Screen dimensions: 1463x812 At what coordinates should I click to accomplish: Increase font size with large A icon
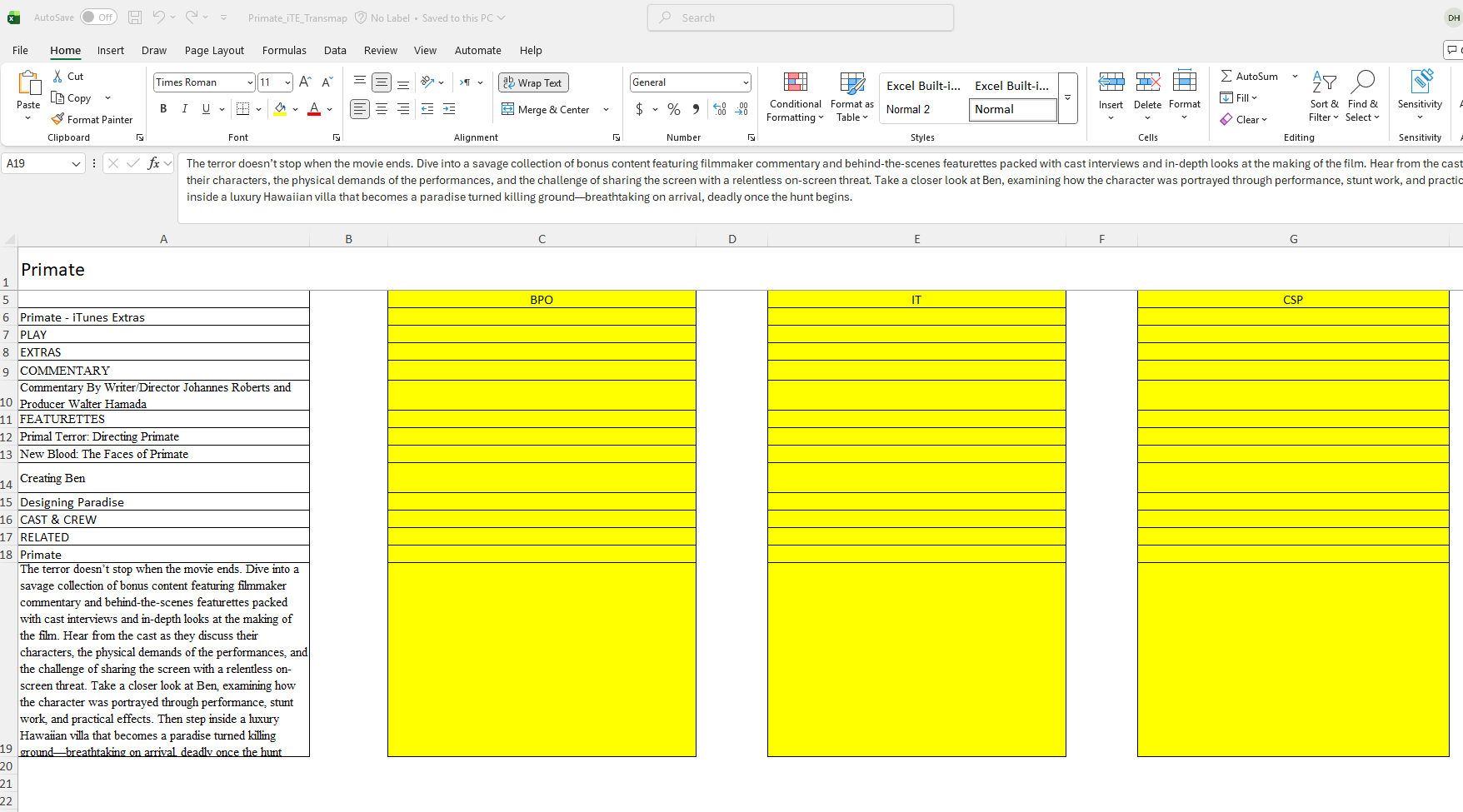305,82
